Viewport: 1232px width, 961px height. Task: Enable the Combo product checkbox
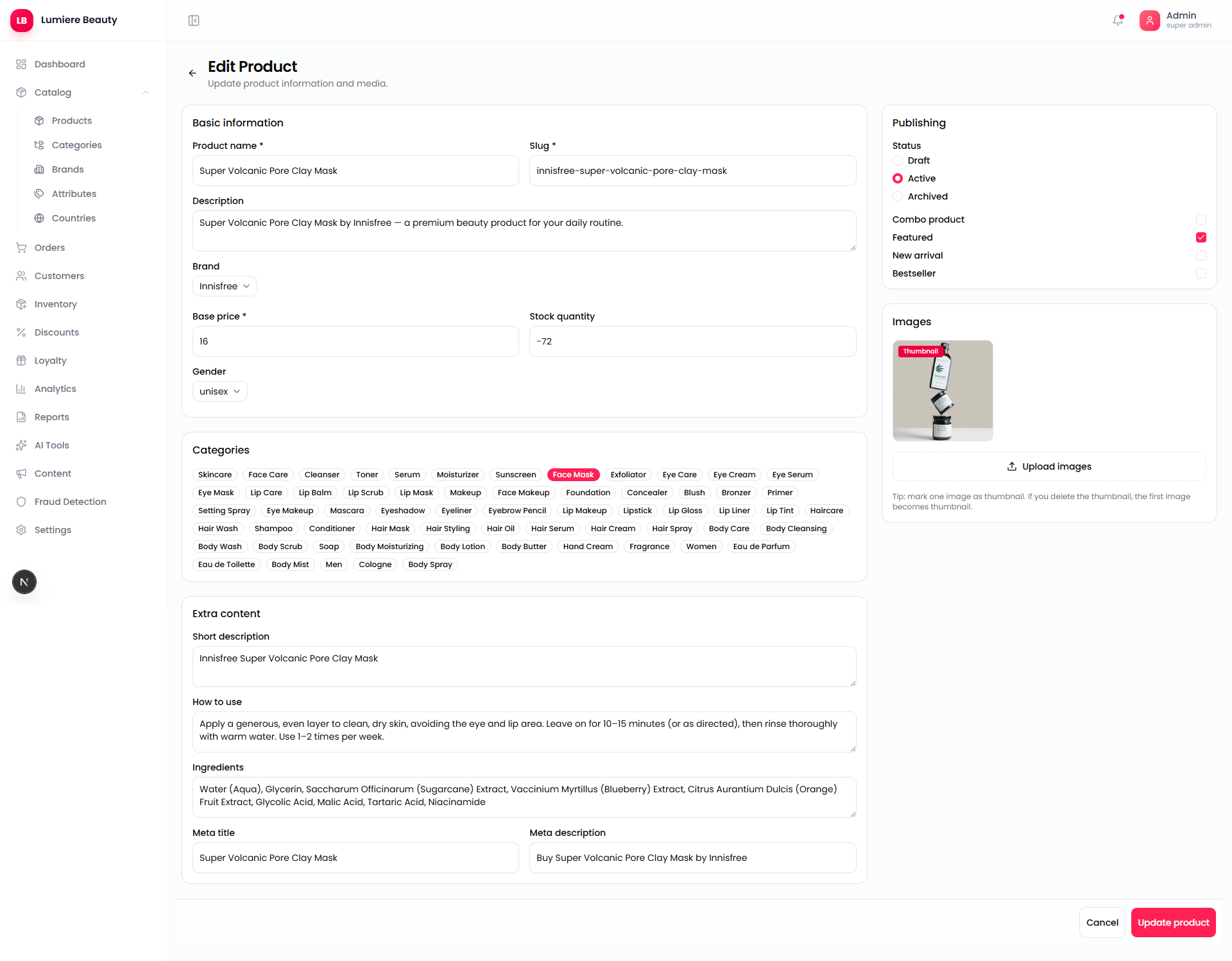1201,219
